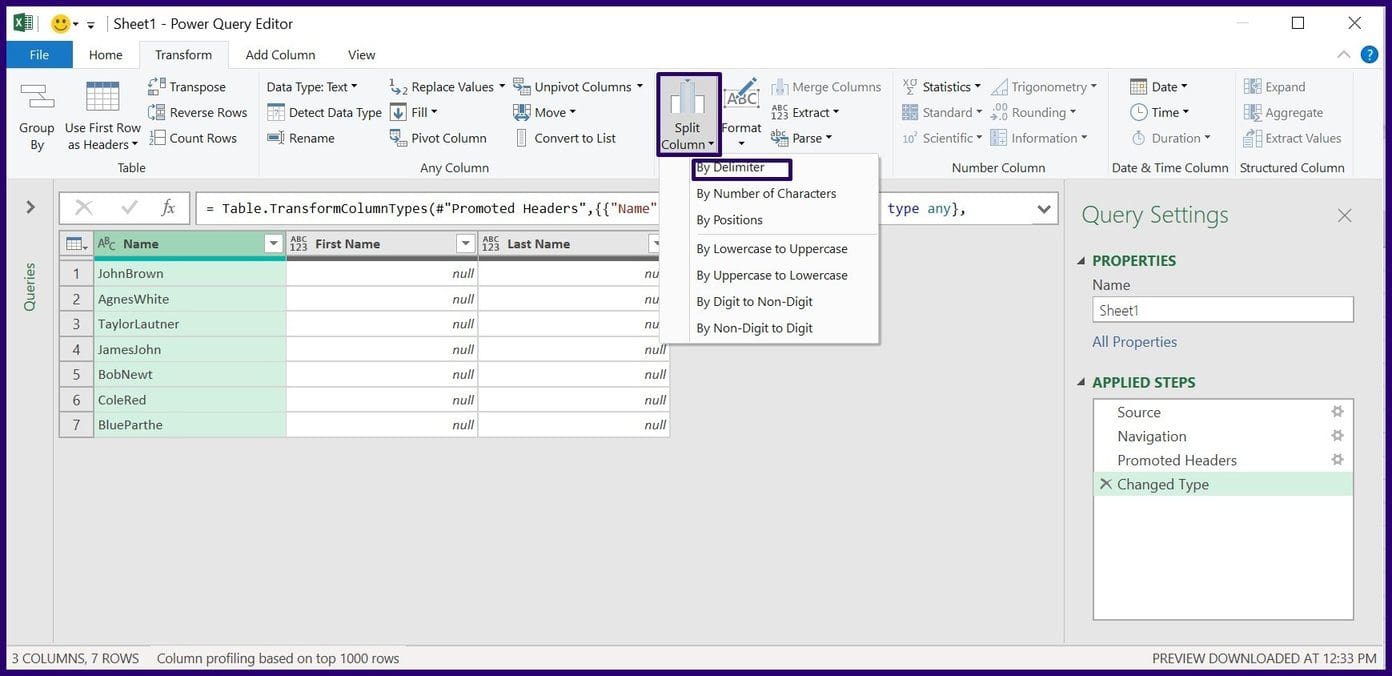1392x676 pixels.
Task: Open the First Name column filter dropdown
Action: click(x=465, y=244)
